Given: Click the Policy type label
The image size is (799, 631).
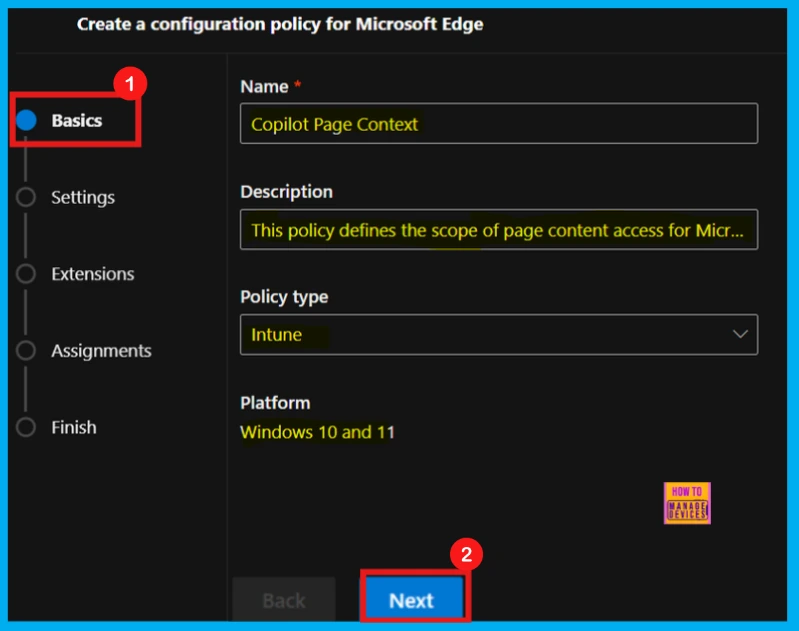Looking at the screenshot, I should tap(284, 297).
